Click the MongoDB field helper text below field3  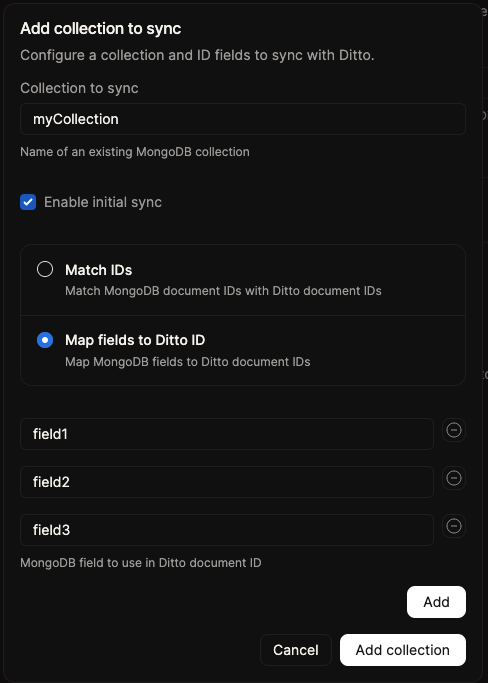click(141, 562)
